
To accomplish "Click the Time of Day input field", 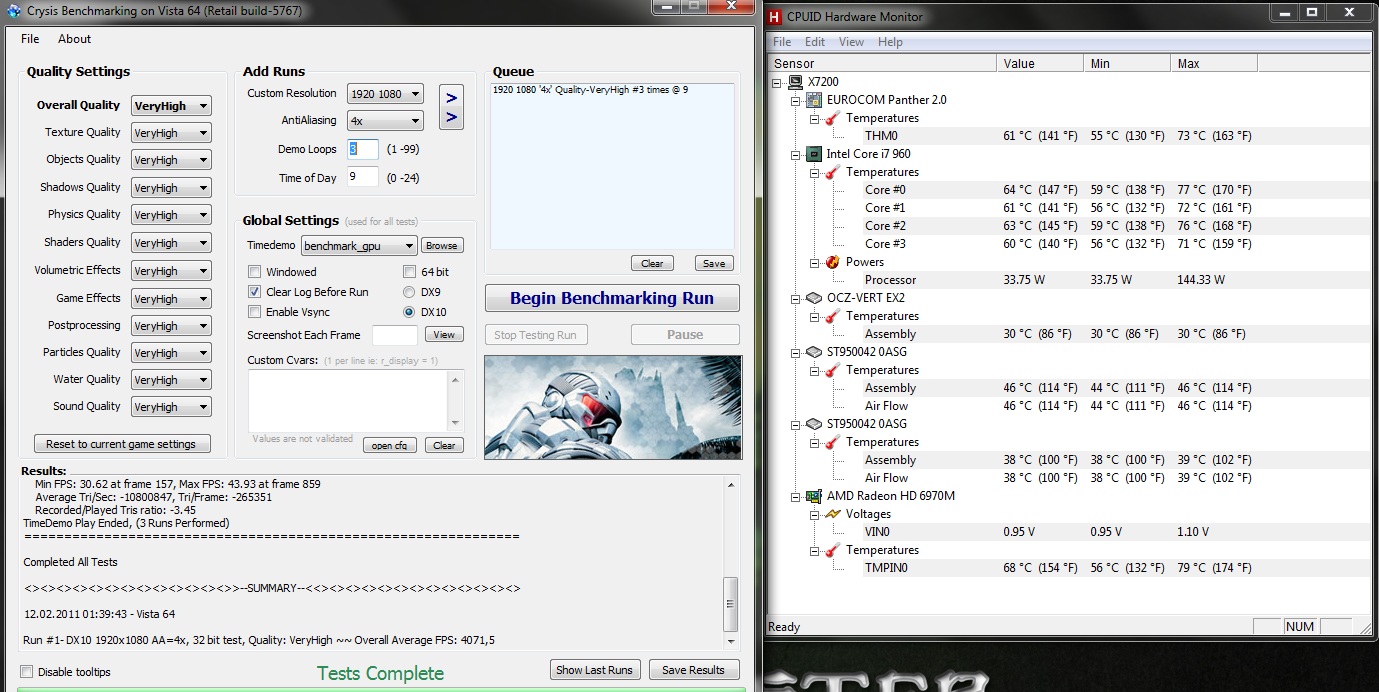I will coord(363,177).
